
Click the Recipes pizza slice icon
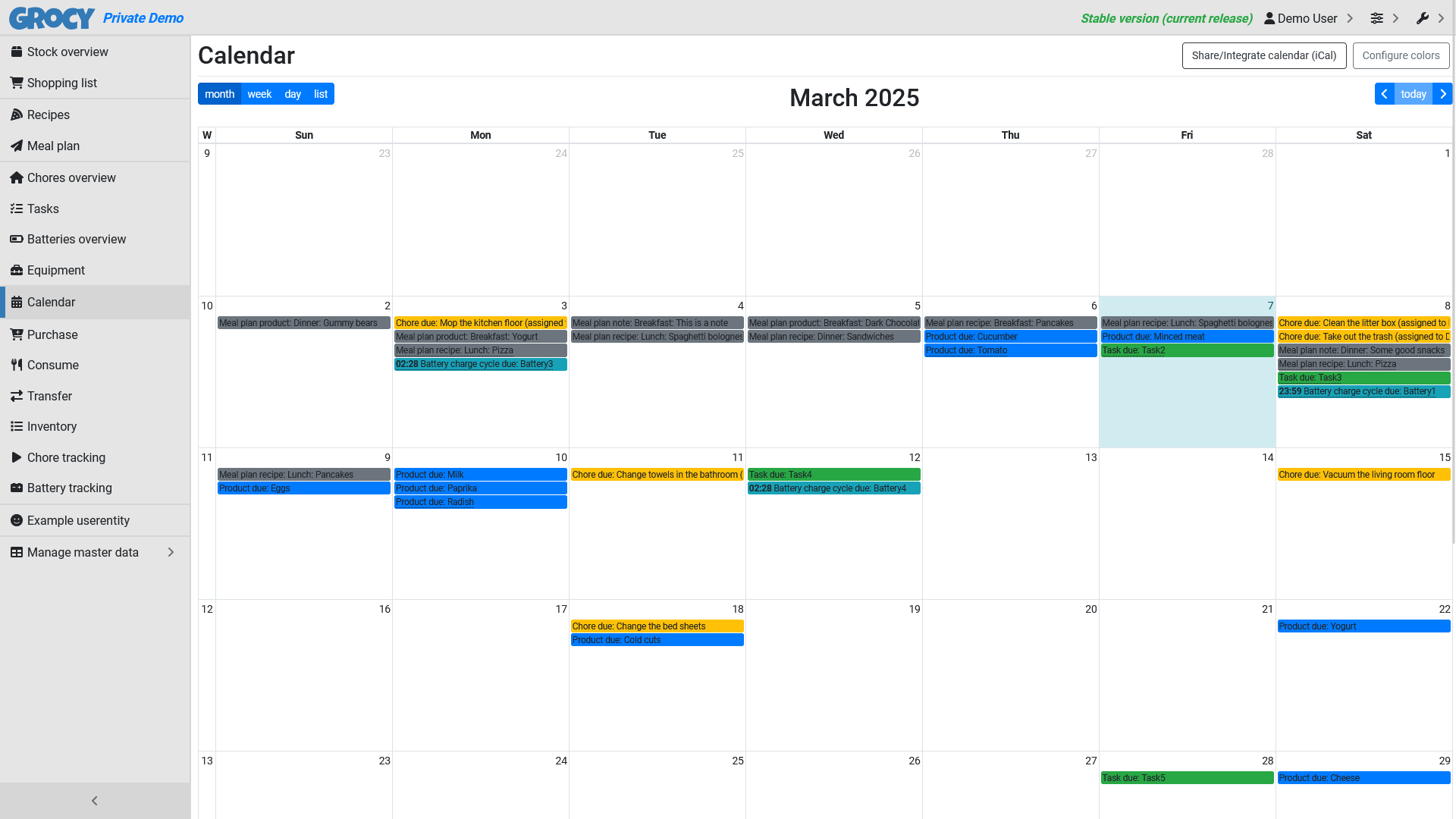[17, 115]
